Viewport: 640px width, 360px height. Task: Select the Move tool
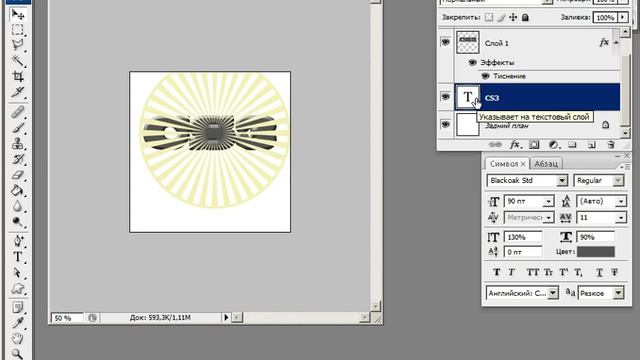point(18,14)
